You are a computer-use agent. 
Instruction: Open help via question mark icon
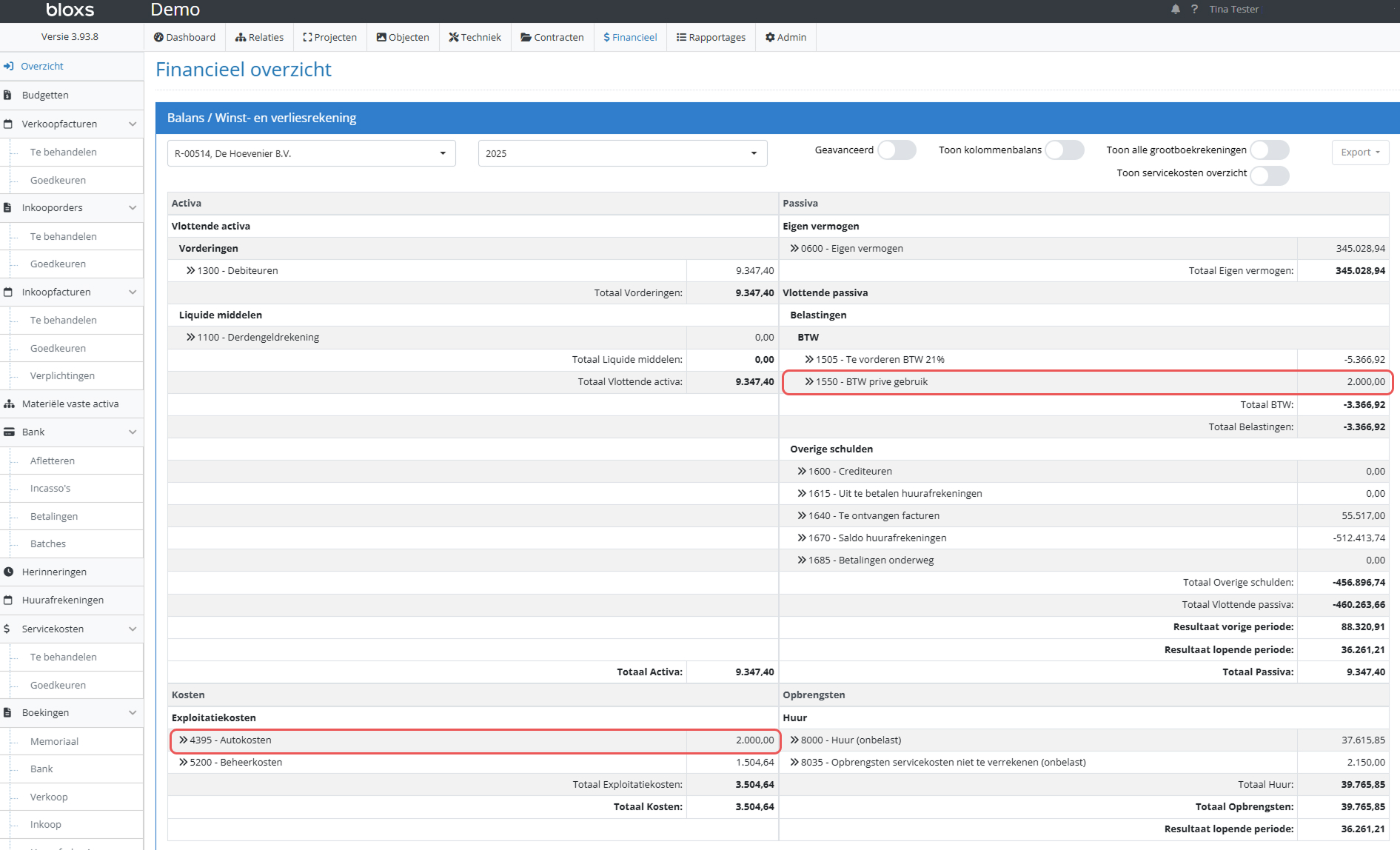pos(1194,10)
